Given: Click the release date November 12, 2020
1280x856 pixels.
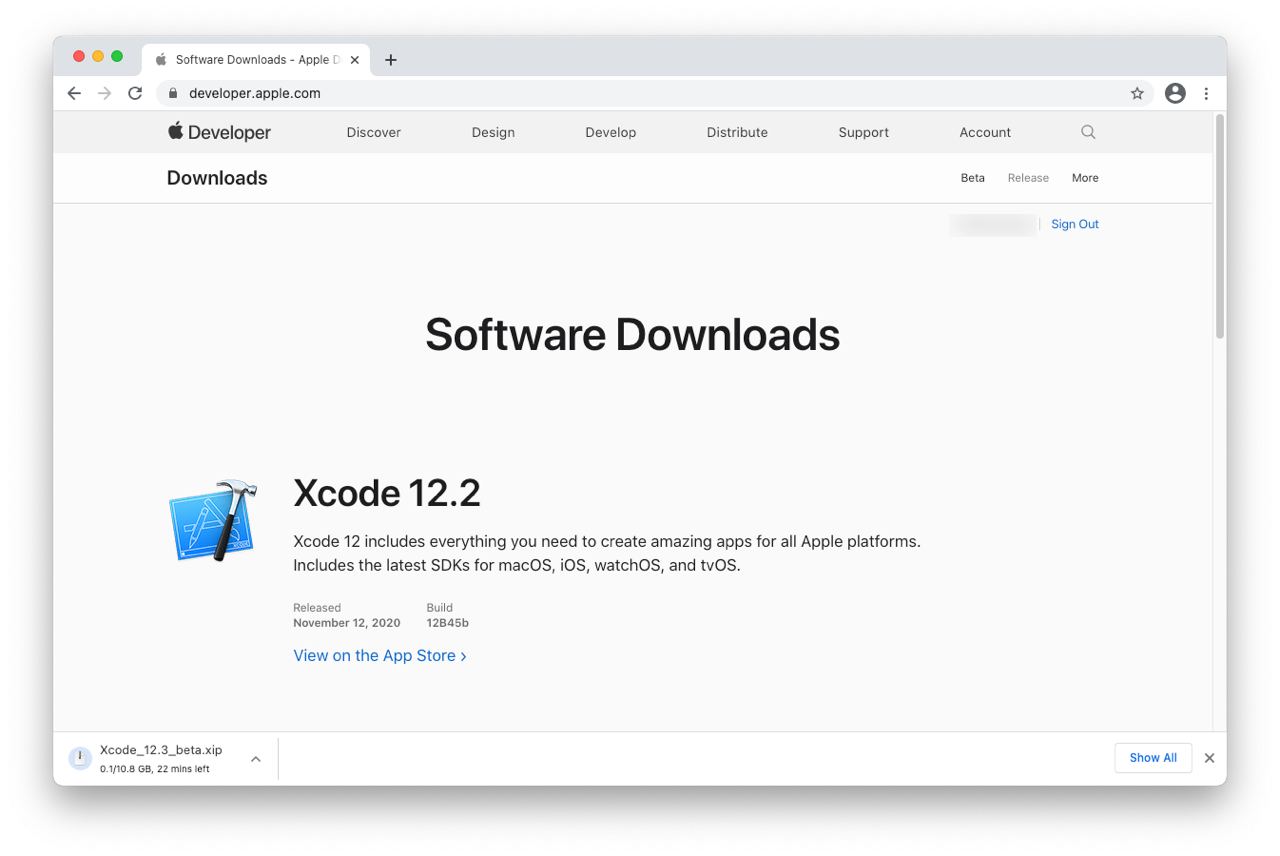Looking at the screenshot, I should [x=347, y=623].
